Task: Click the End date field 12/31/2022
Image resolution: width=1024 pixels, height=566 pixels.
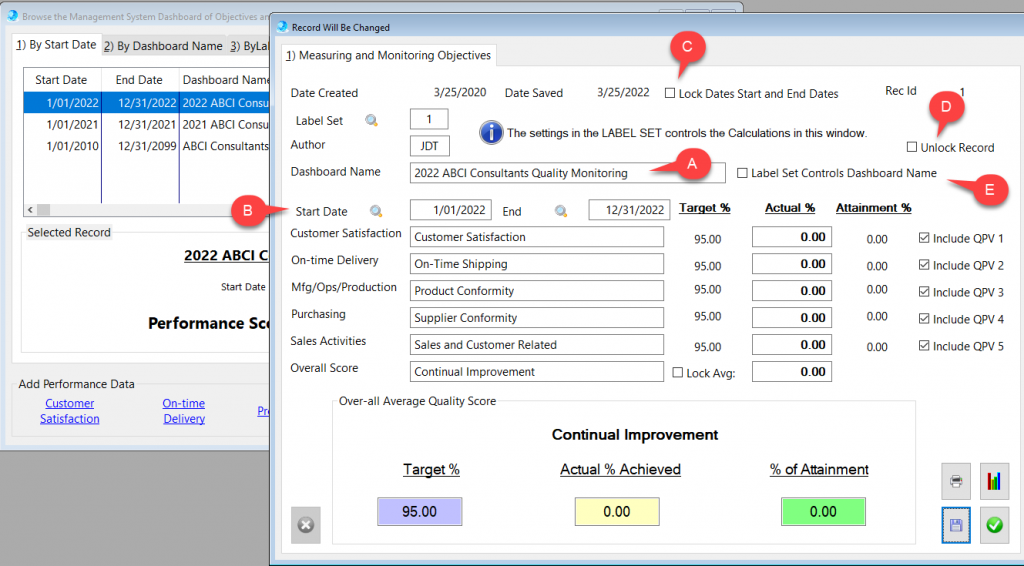Action: [x=629, y=210]
